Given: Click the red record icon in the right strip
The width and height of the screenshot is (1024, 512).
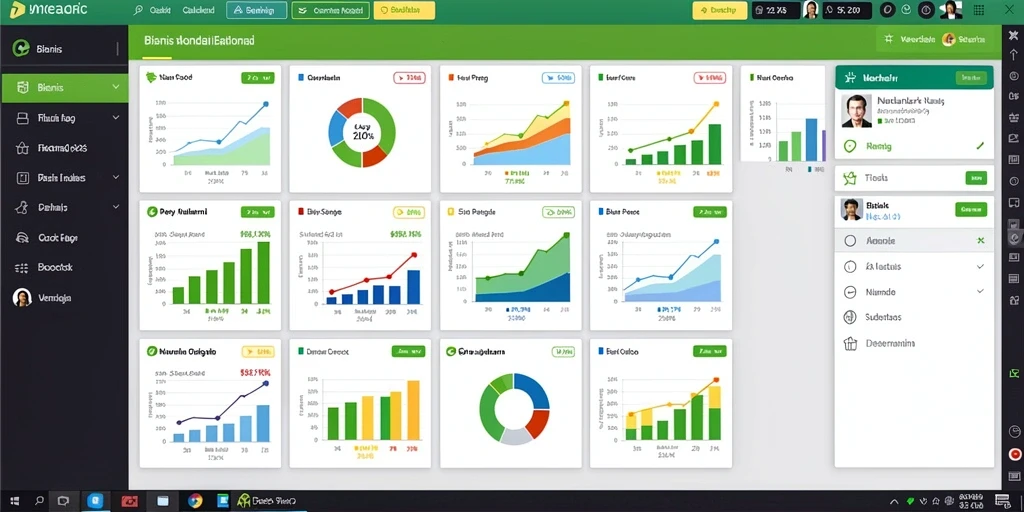Looking at the screenshot, I should point(1014,454).
